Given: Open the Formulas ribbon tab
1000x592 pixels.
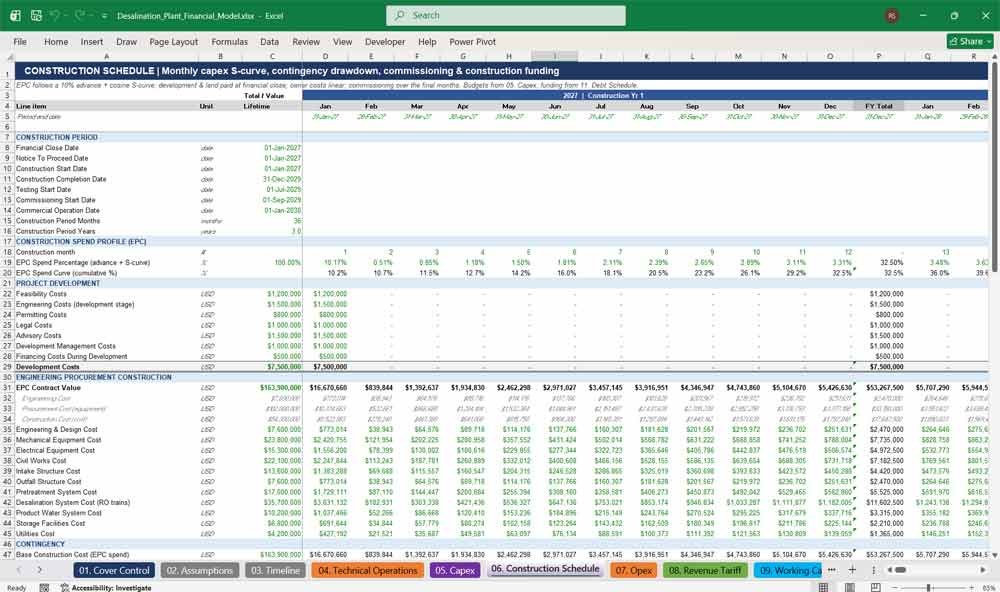Looking at the screenshot, I should click(x=230, y=41).
